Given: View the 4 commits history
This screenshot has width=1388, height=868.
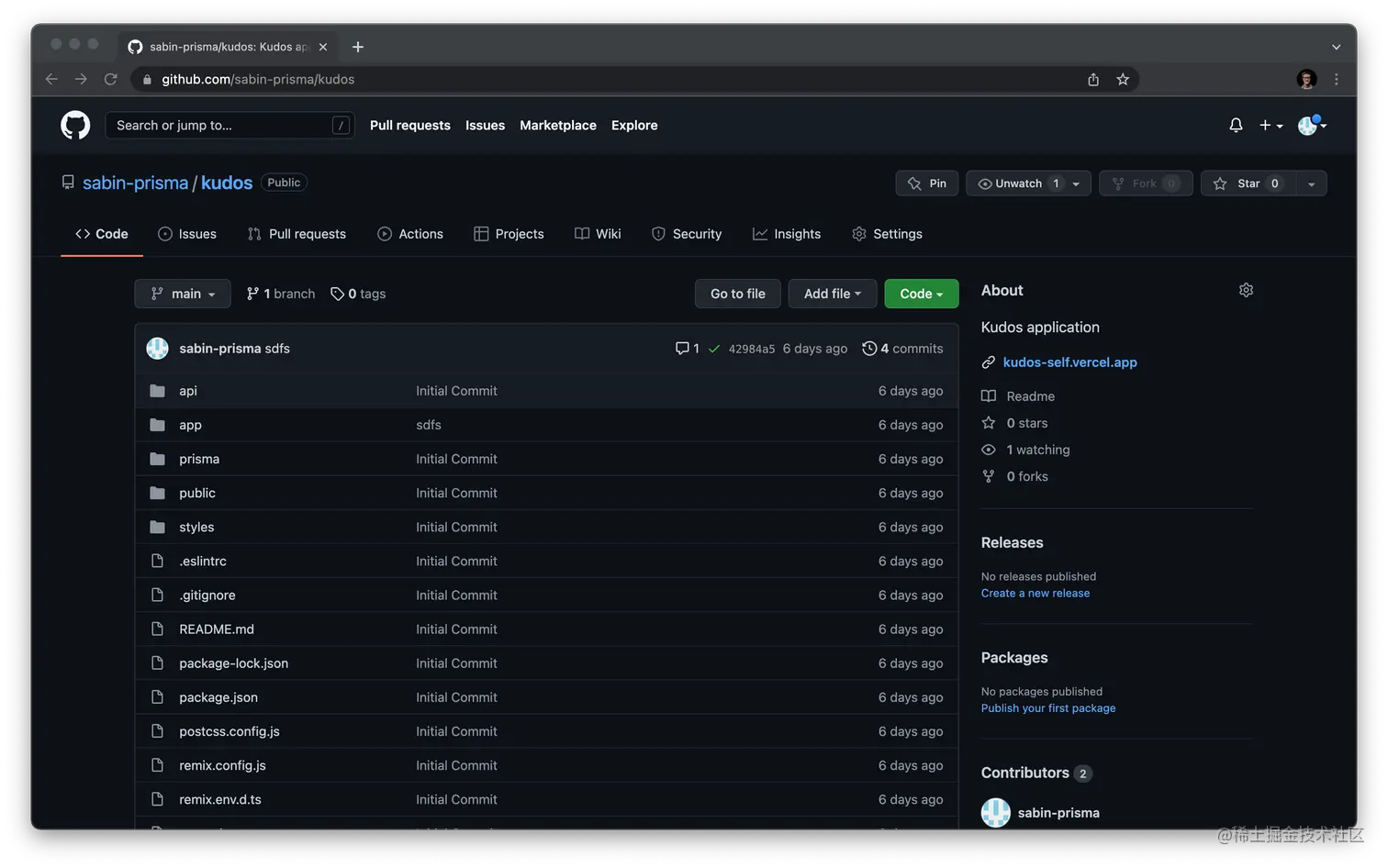Looking at the screenshot, I should tap(902, 349).
